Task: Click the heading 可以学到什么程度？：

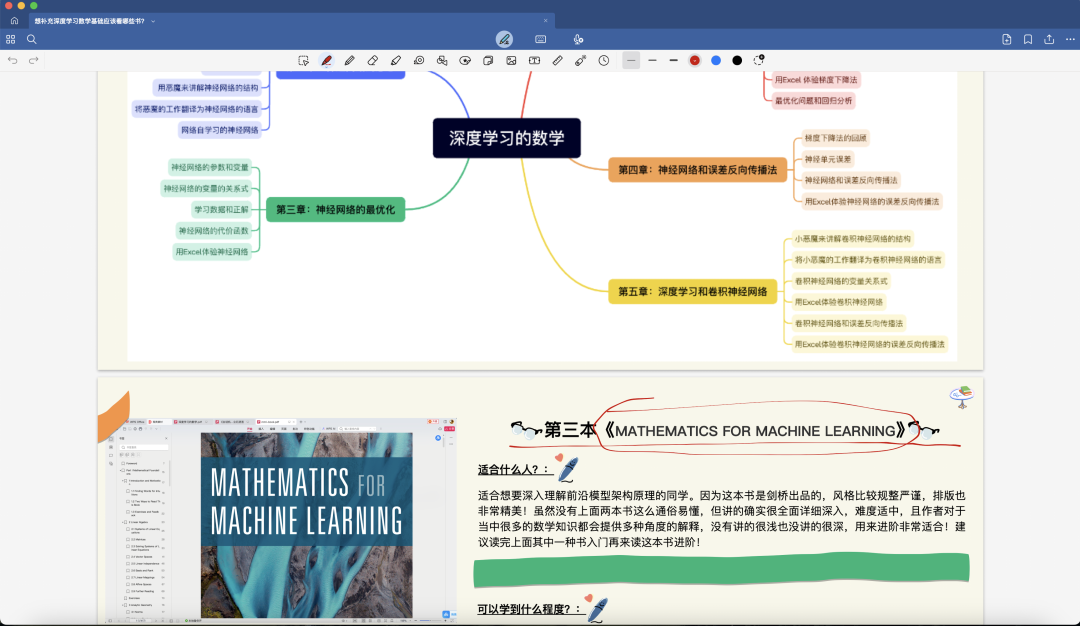Action: [x=530, y=609]
